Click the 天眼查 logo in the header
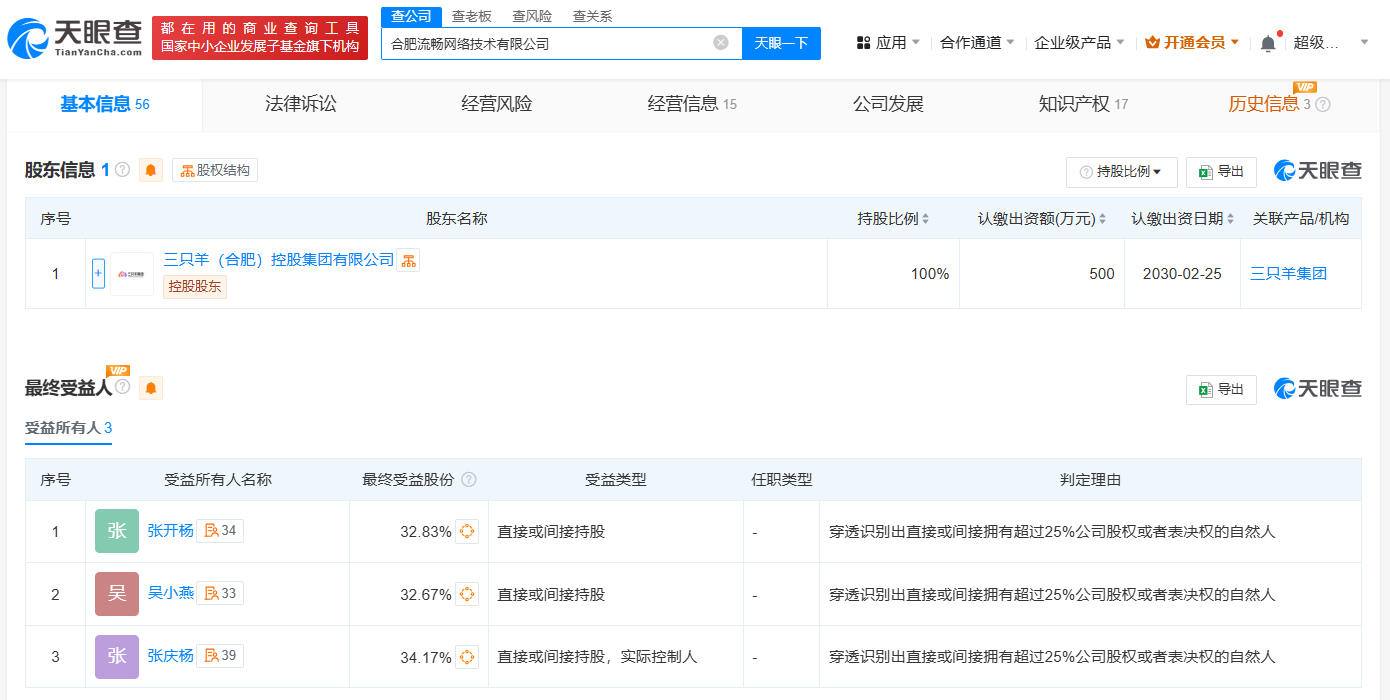This screenshot has width=1390, height=700. 72,38
